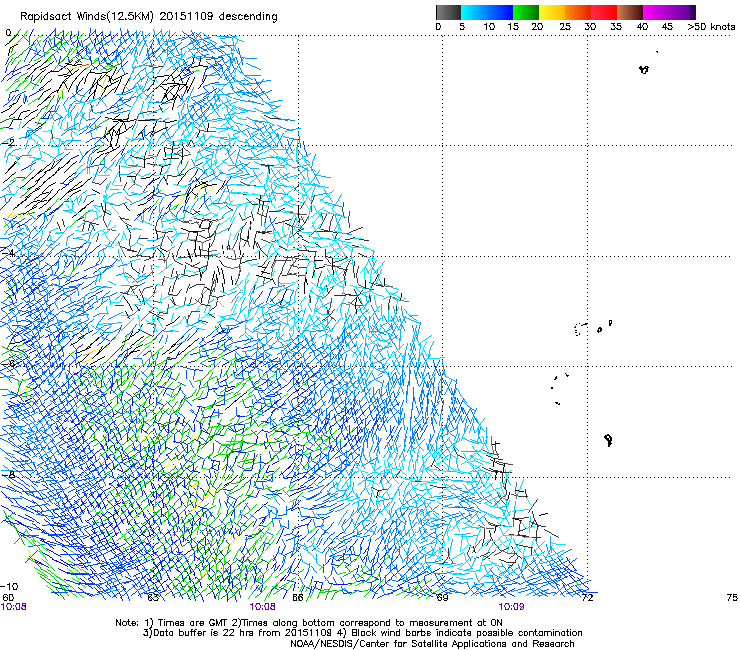Pick the yellow 20-25 knots legend swatch

pyautogui.click(x=552, y=12)
